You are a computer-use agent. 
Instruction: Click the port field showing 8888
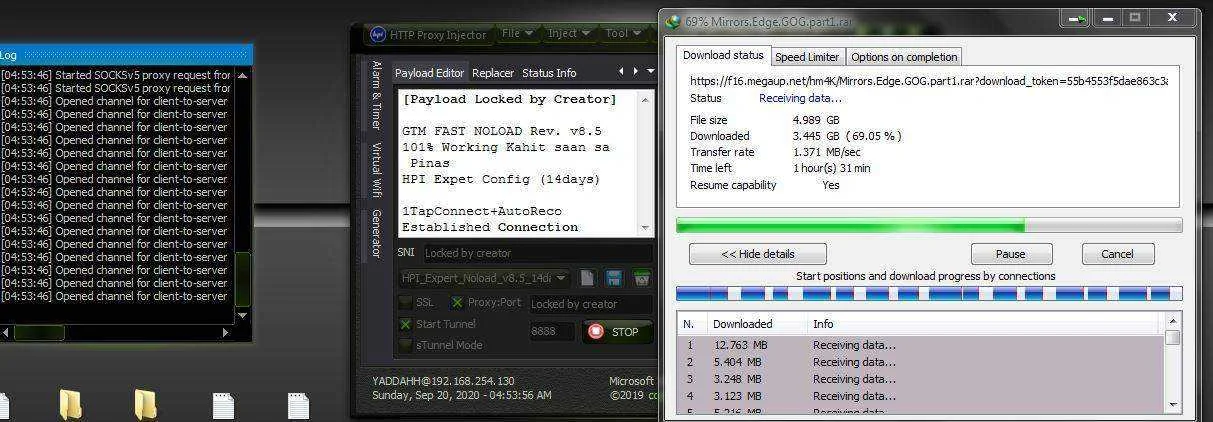tap(552, 331)
